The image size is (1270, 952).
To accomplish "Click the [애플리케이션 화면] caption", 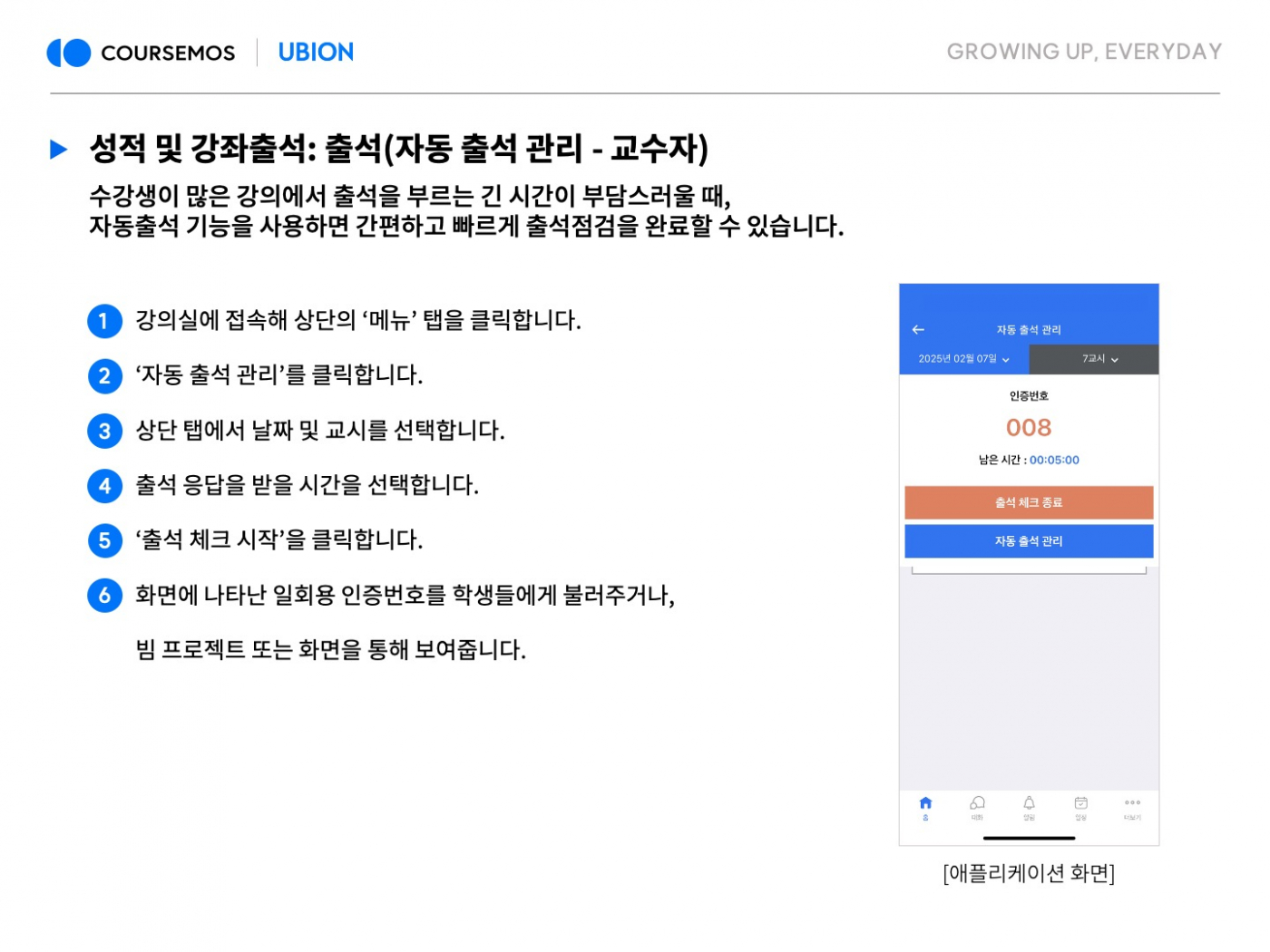I will pyautogui.click(x=1029, y=873).
